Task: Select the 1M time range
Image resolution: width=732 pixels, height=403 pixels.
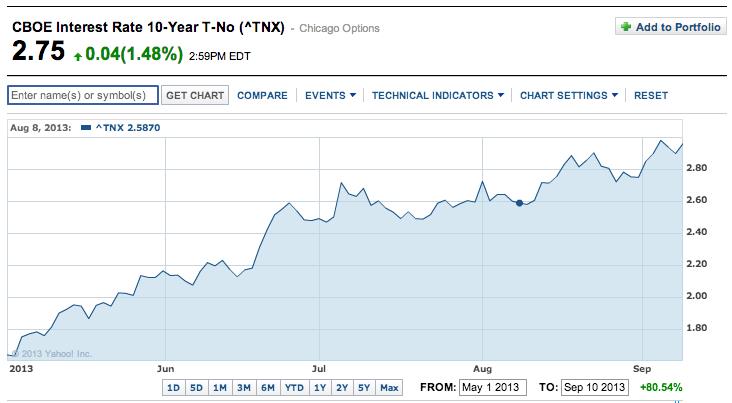Action: pos(220,388)
